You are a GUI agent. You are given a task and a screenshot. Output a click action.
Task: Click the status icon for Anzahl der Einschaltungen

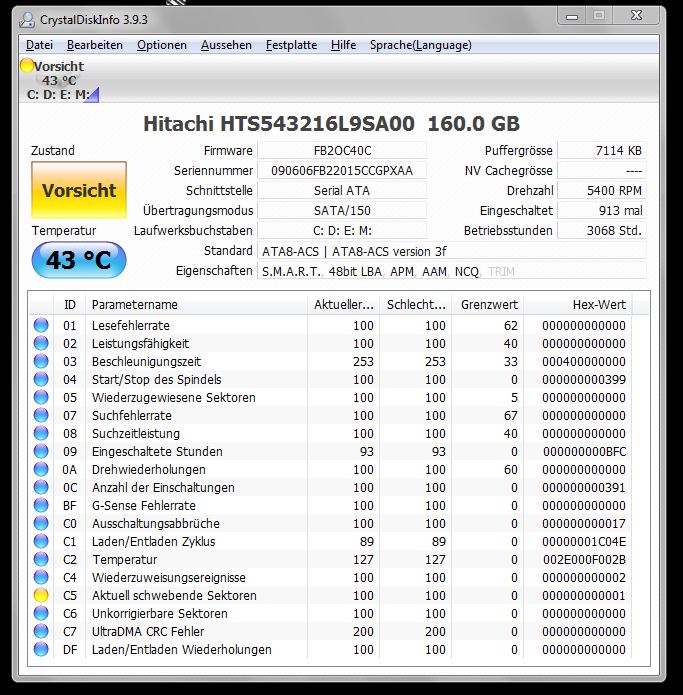[x=41, y=488]
